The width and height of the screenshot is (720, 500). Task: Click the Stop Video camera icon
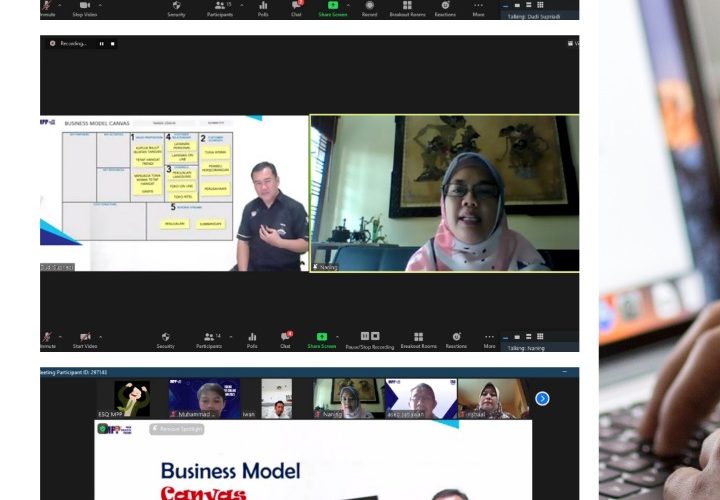[85, 6]
